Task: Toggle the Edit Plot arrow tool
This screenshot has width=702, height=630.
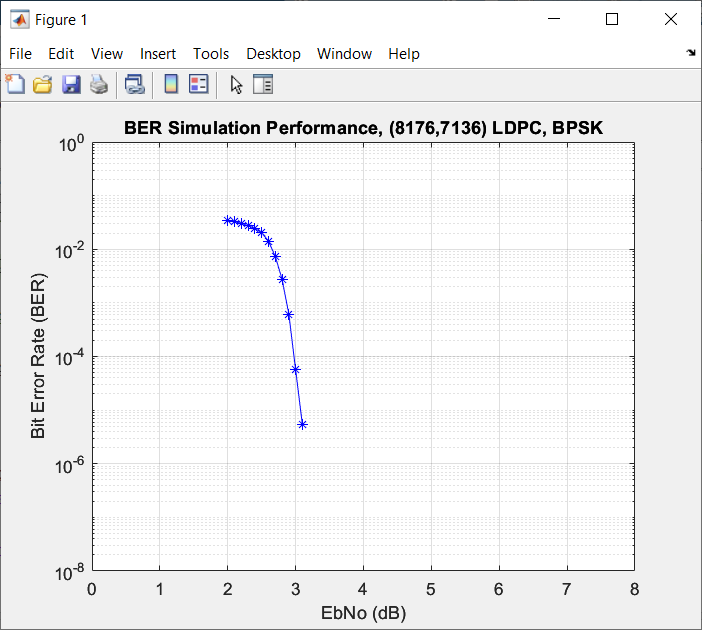Action: pyautogui.click(x=236, y=85)
